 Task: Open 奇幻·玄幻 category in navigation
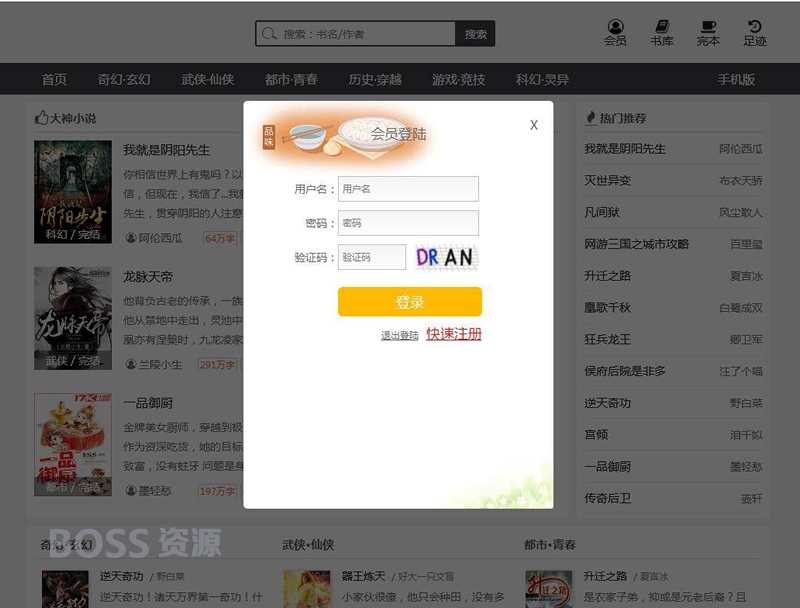pos(123,80)
